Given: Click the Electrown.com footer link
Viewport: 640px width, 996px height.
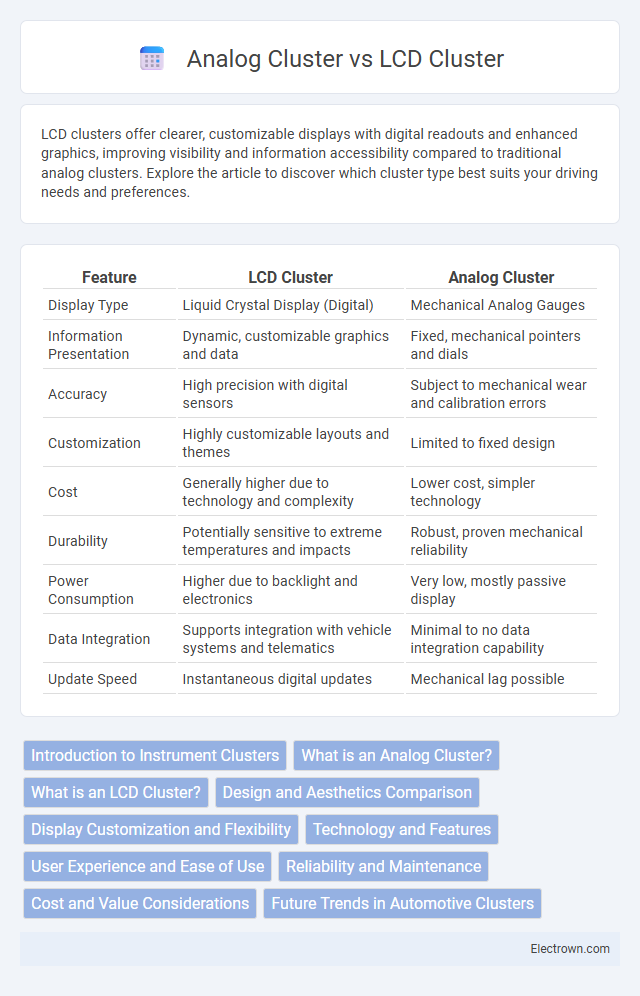Looking at the screenshot, I should [570, 948].
